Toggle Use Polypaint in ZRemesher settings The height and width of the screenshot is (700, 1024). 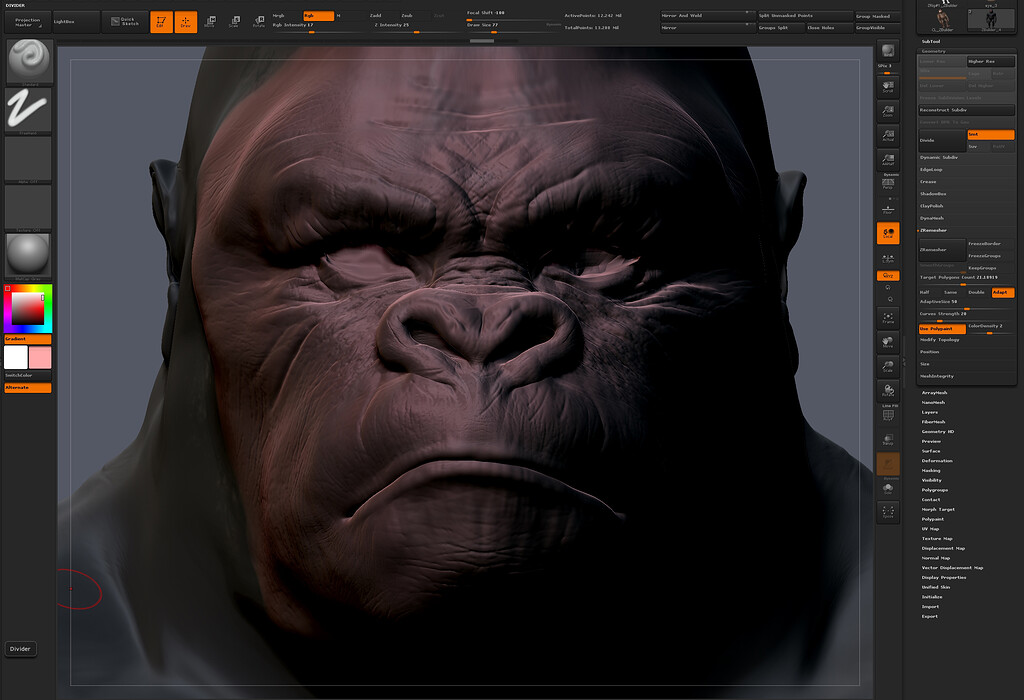941,328
